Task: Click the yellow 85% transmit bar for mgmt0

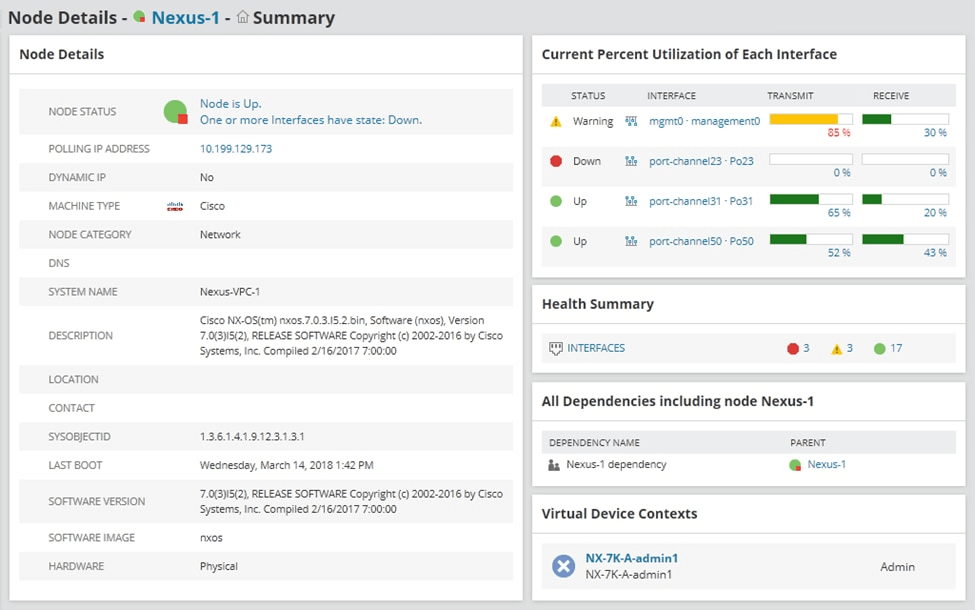Action: click(804, 119)
